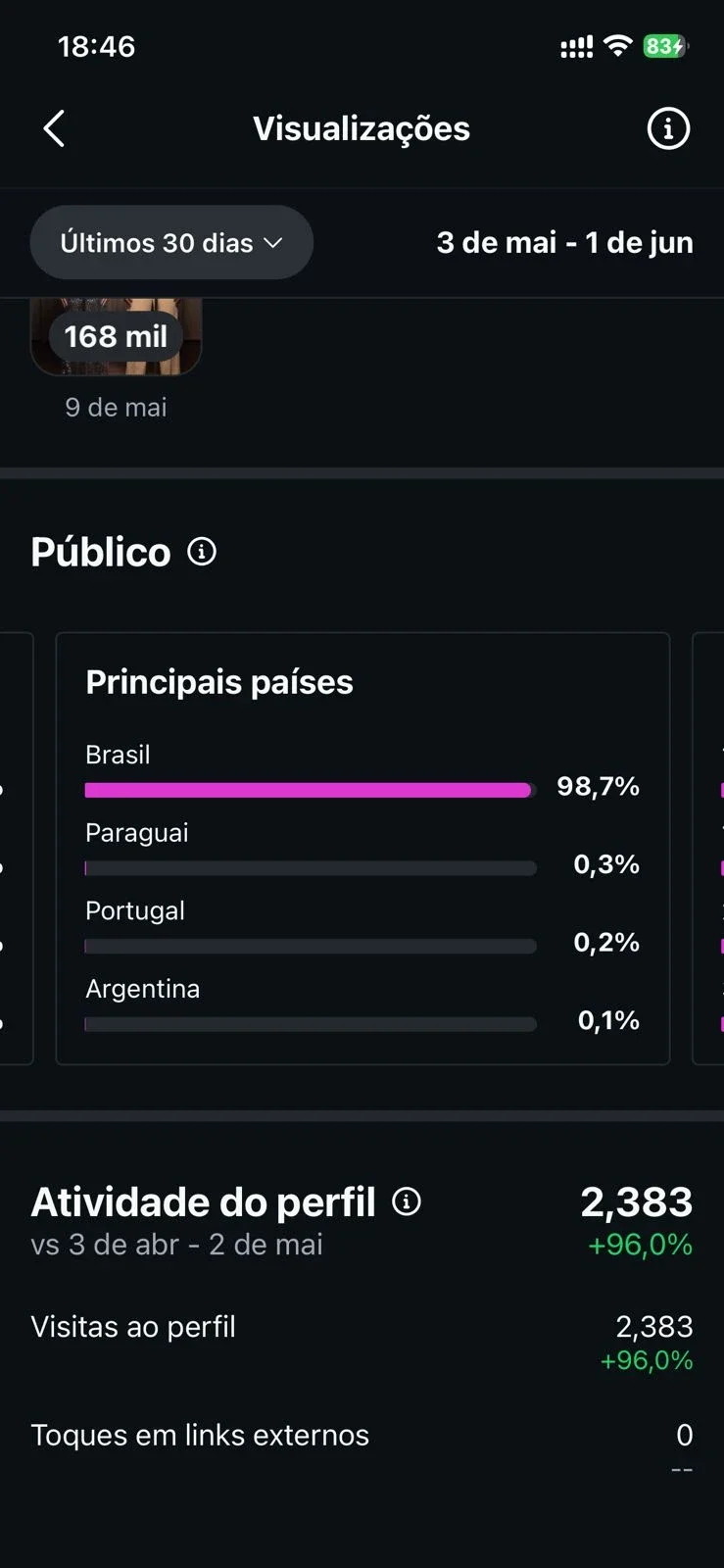Tap info icon beside Atividade do perfil
Screen dimensions: 724x1568
click(407, 1201)
